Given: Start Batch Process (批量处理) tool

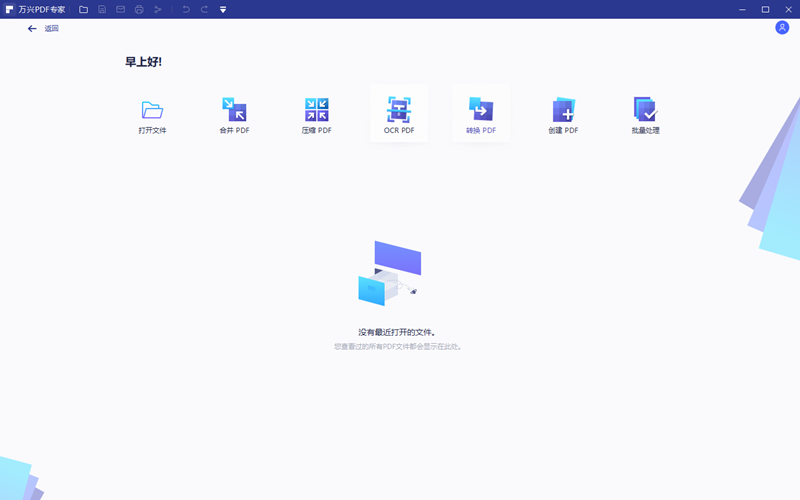Looking at the screenshot, I should pyautogui.click(x=645, y=111).
